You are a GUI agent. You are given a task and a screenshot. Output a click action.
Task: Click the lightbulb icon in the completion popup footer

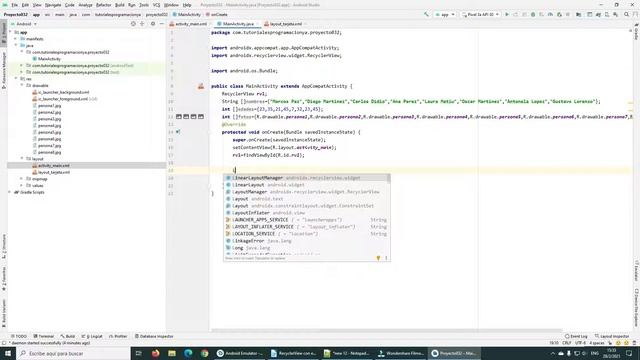(x=378, y=258)
